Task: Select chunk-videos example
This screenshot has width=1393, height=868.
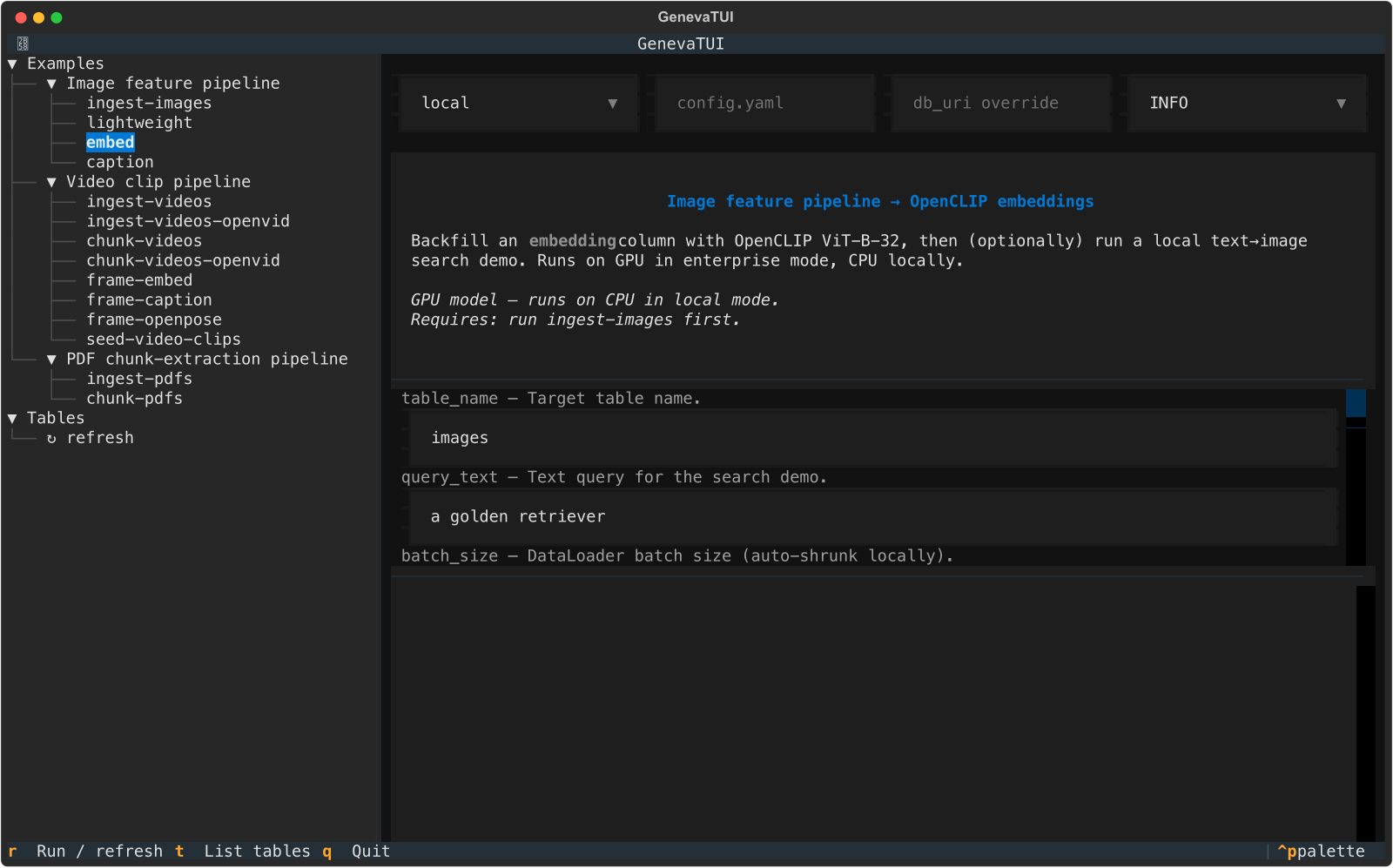Action: 145,241
